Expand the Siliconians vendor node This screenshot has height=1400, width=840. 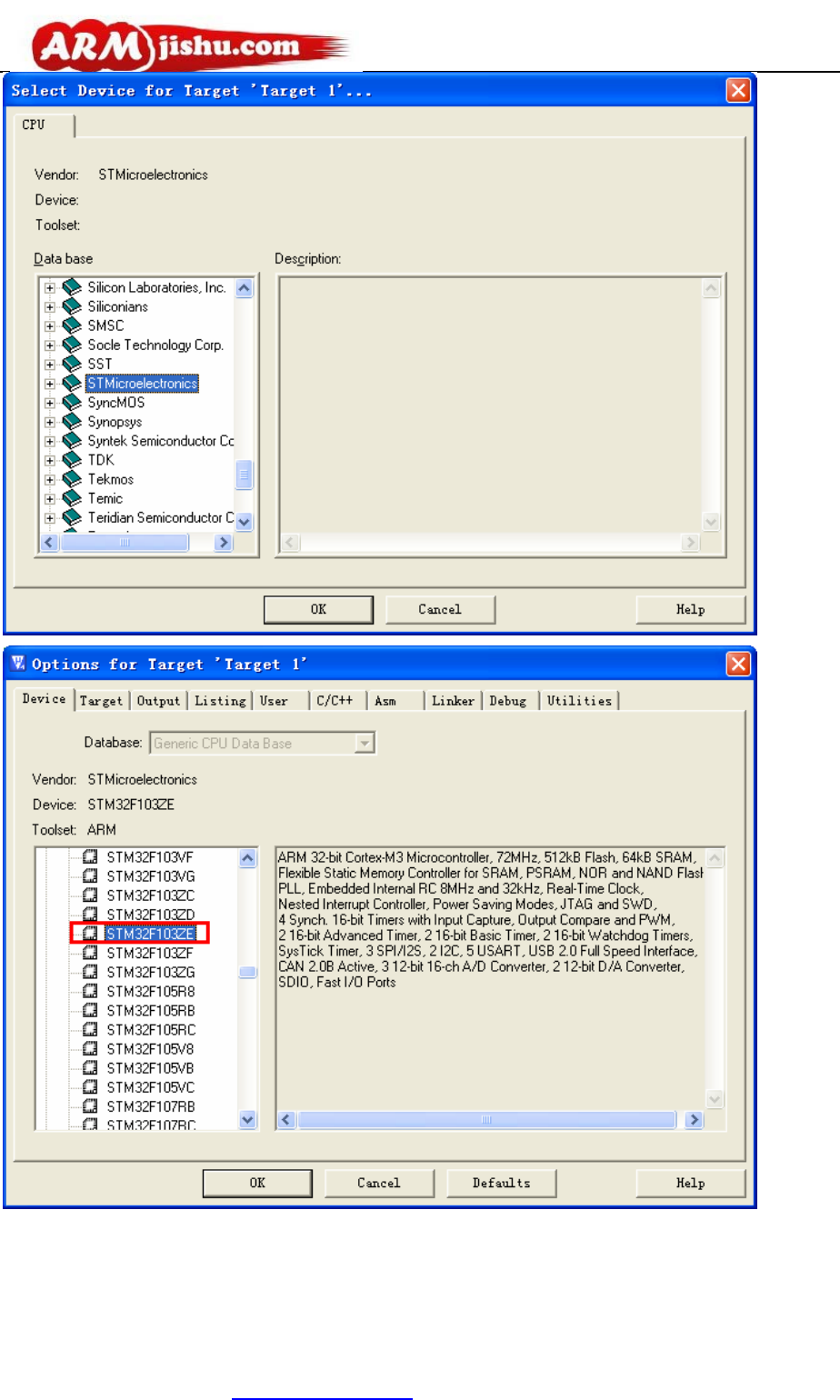click(50, 307)
